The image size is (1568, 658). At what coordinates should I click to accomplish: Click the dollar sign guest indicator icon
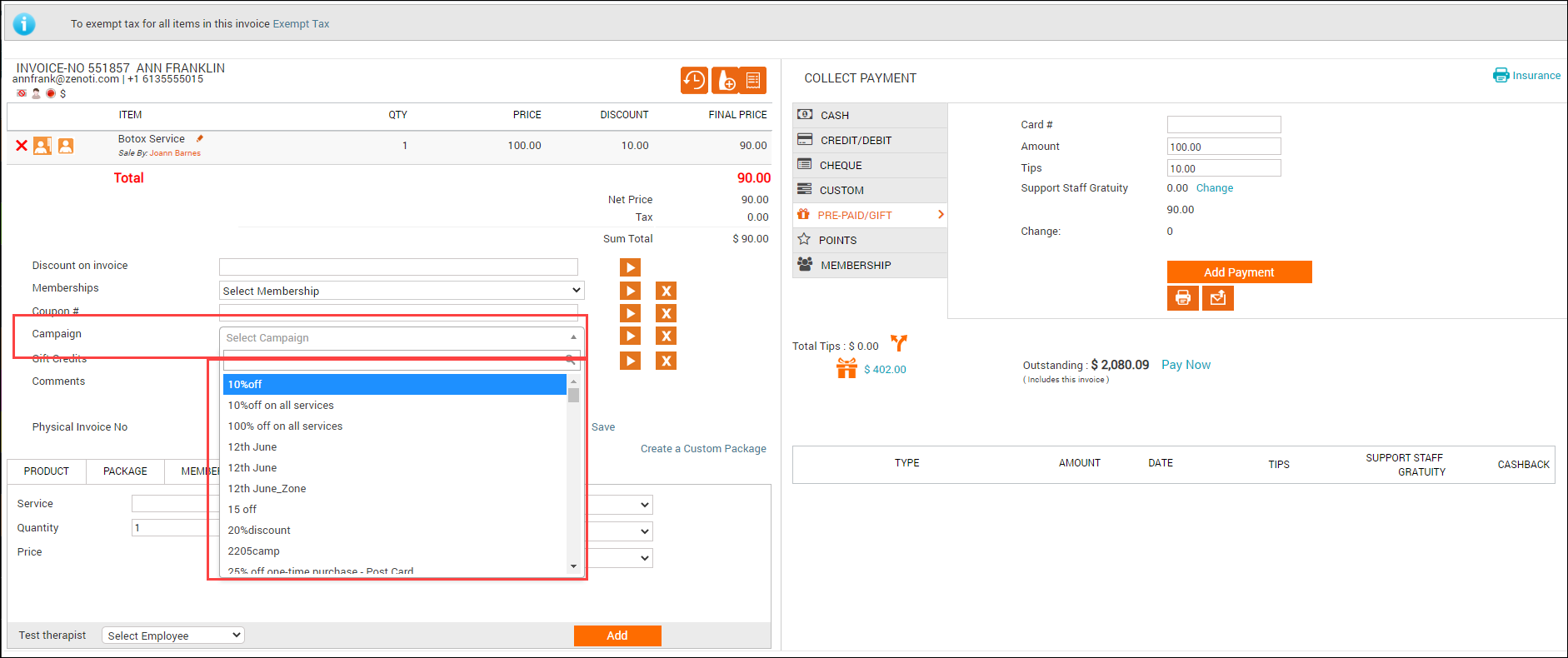click(x=62, y=93)
